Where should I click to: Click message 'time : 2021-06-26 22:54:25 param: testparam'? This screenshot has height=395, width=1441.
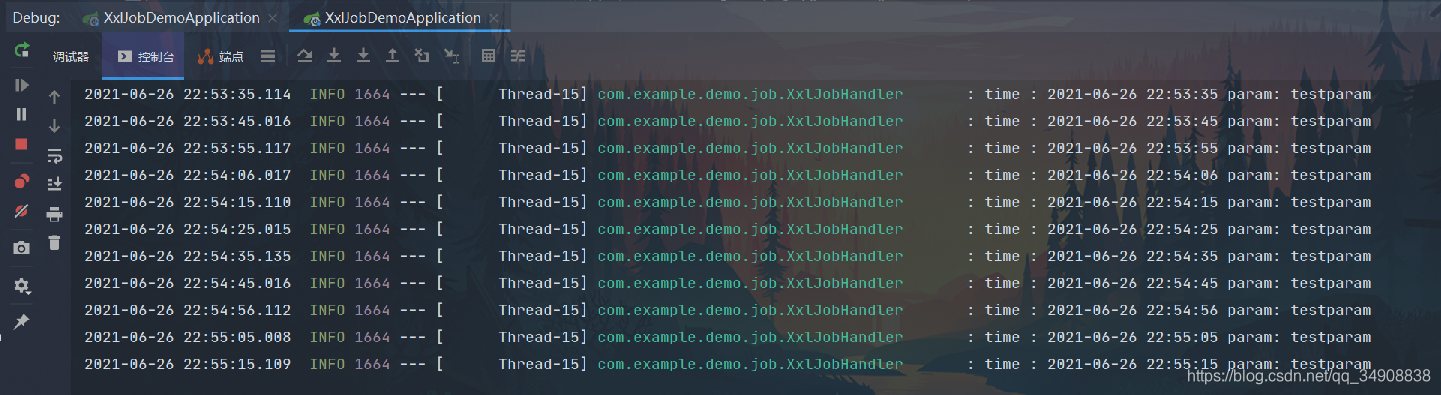pos(1178,229)
